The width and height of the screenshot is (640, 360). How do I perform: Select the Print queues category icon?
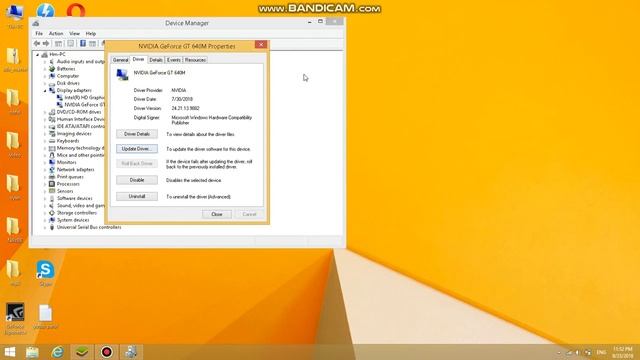[x=52, y=177]
